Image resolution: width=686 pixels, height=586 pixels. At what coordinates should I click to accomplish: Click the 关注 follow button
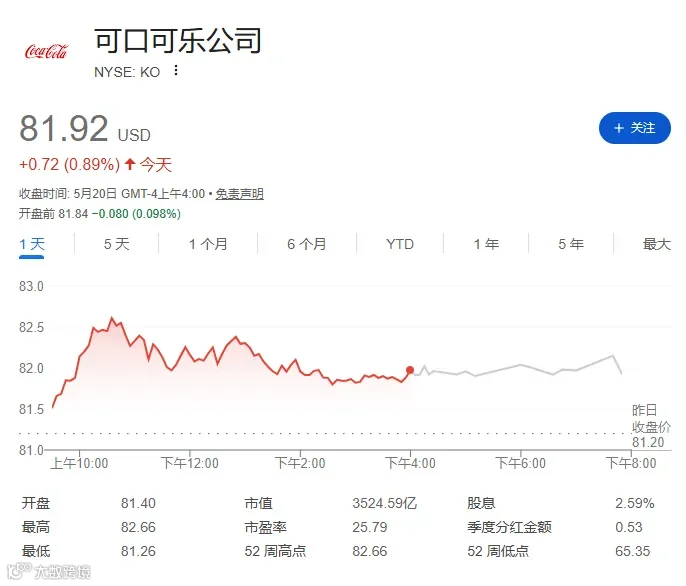pyautogui.click(x=634, y=128)
